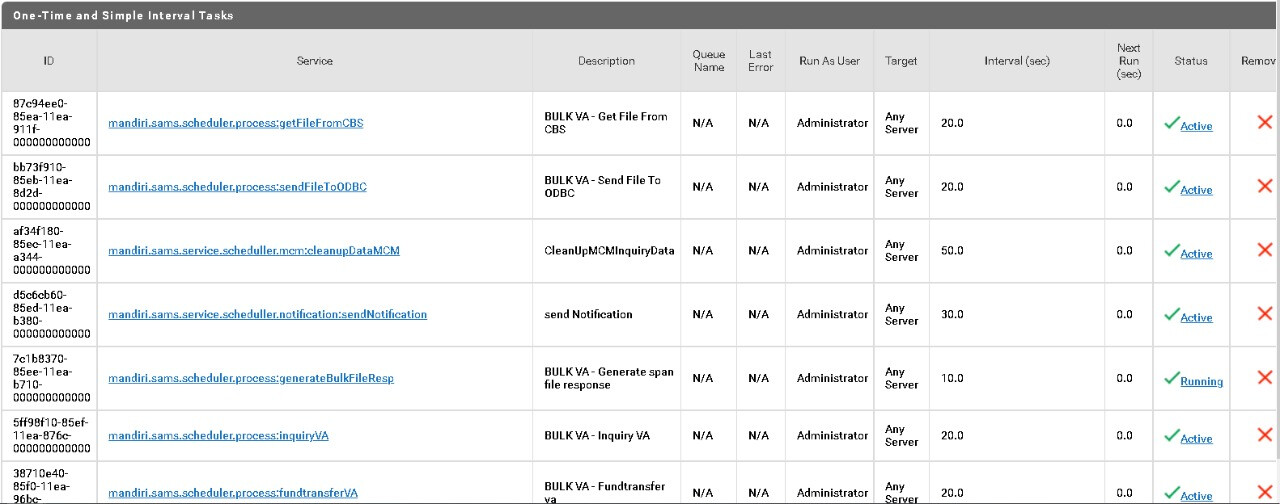
Task: Click red X for generateBulkFileResp task
Action: [x=1264, y=378]
